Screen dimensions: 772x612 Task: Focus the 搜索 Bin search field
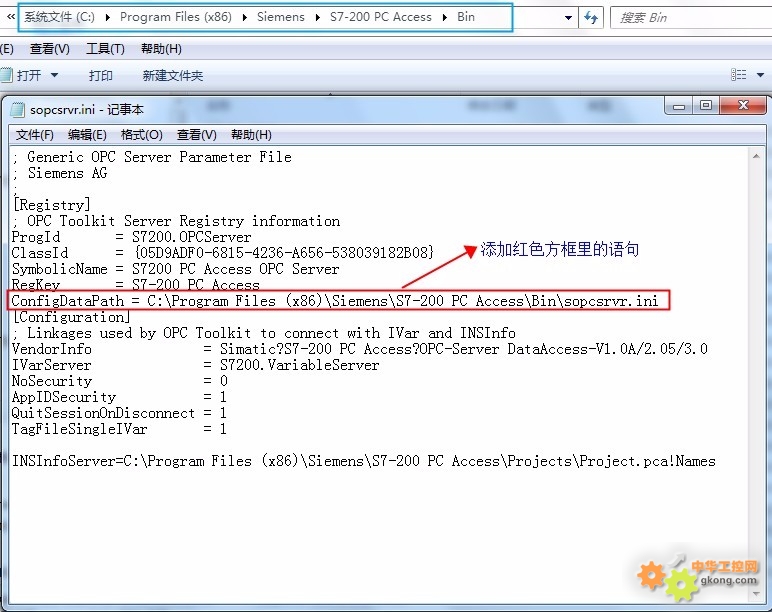690,18
